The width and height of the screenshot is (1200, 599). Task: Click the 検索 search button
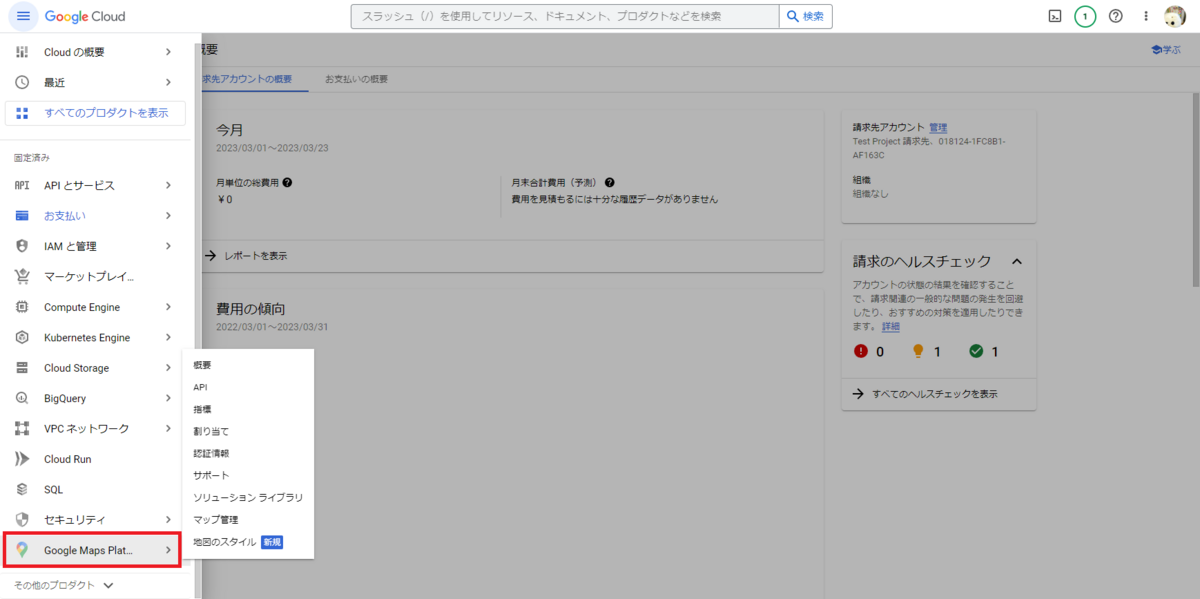806,16
